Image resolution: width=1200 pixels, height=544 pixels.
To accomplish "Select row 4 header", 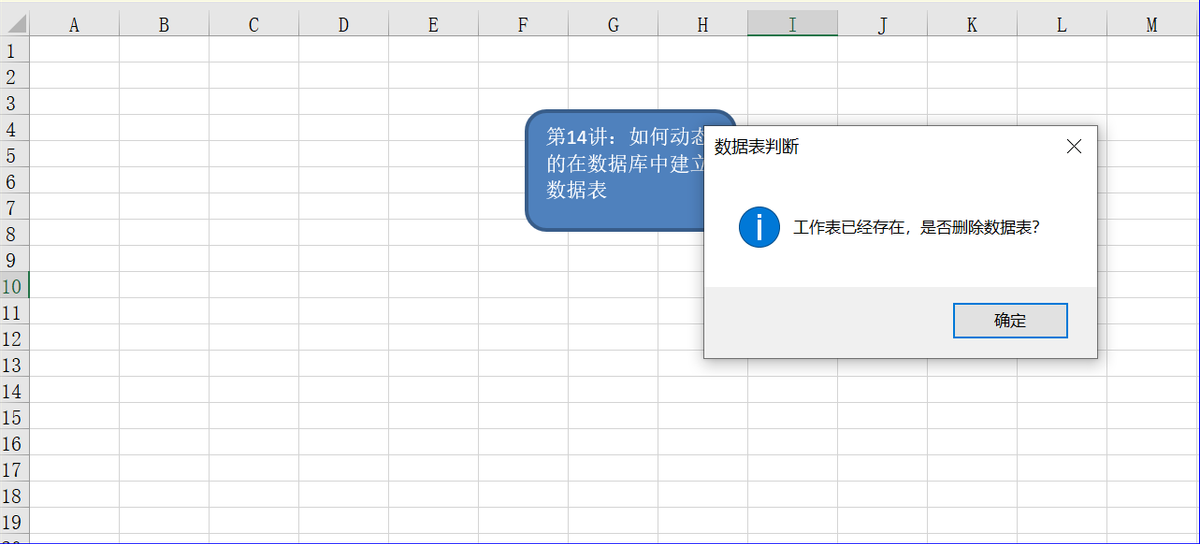I will click(x=14, y=128).
